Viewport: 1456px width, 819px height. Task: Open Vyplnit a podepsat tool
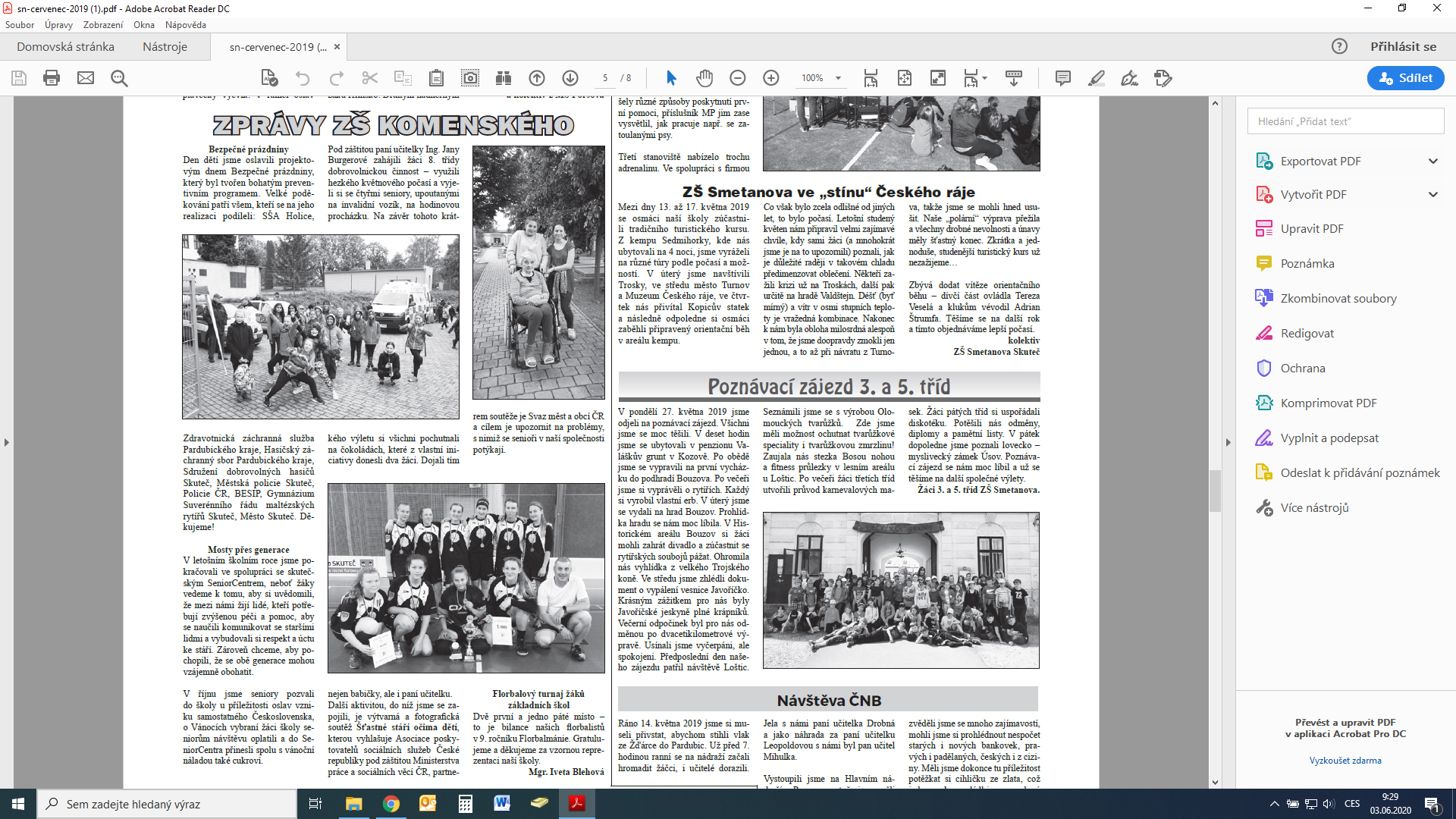pos(1317,438)
